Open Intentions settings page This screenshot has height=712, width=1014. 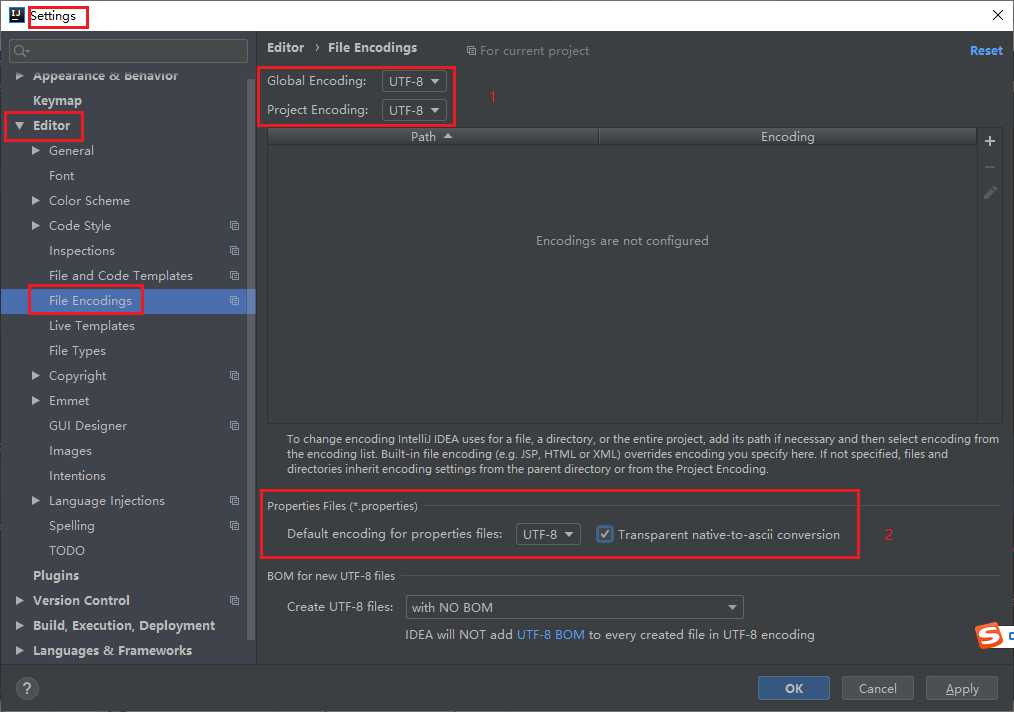tap(77, 475)
